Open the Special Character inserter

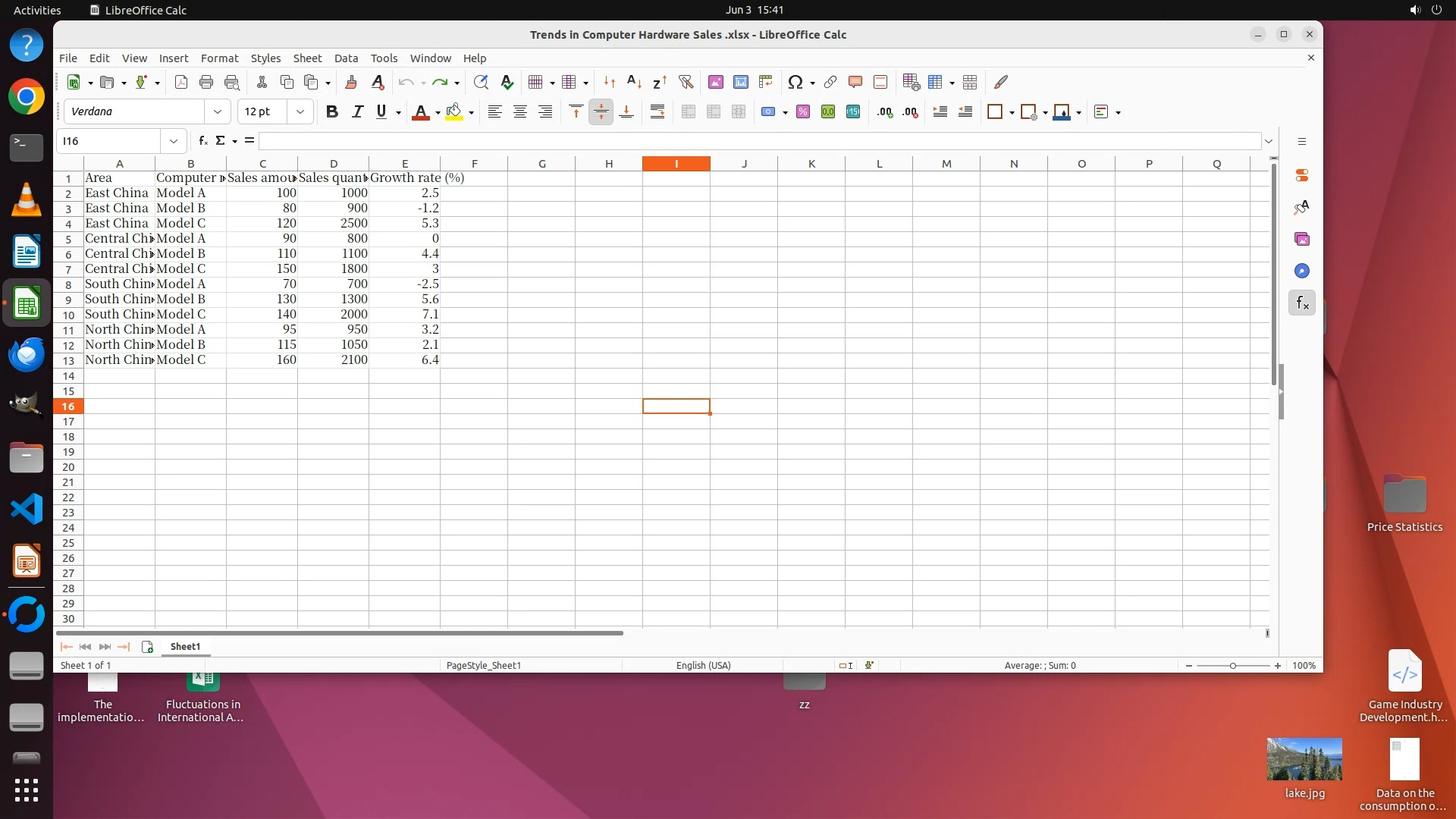coord(795,82)
